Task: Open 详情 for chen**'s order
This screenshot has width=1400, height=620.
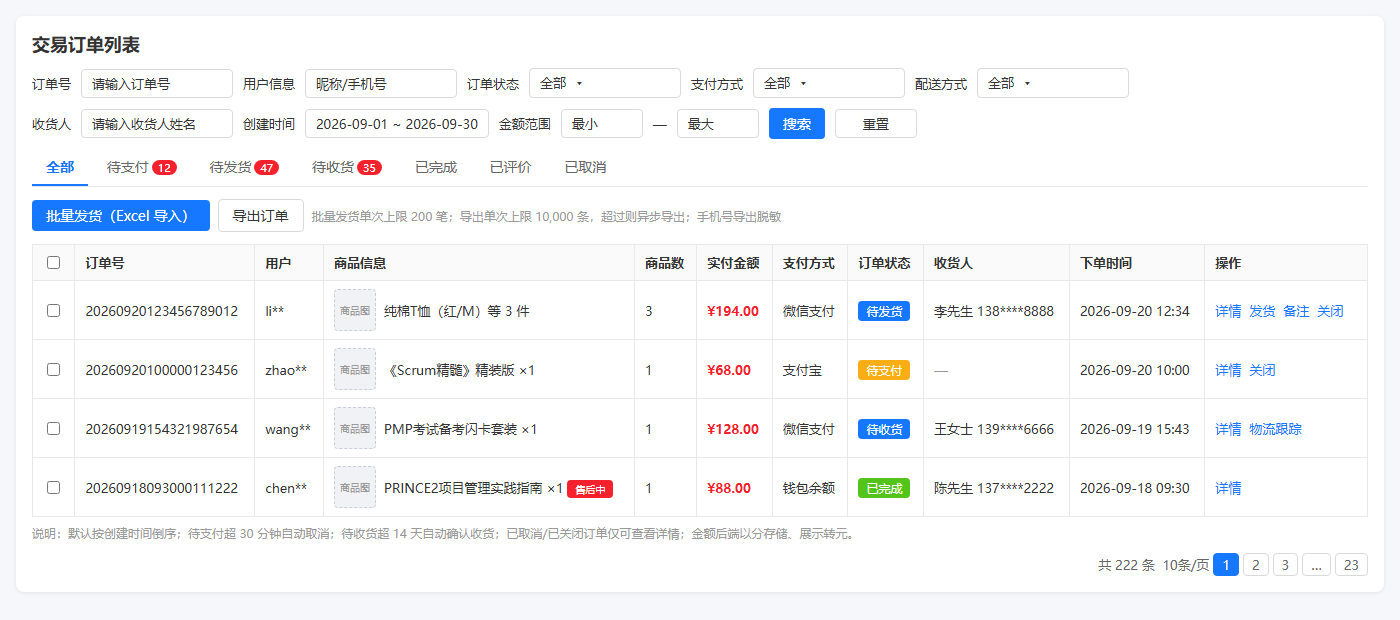Action: 1228,488
